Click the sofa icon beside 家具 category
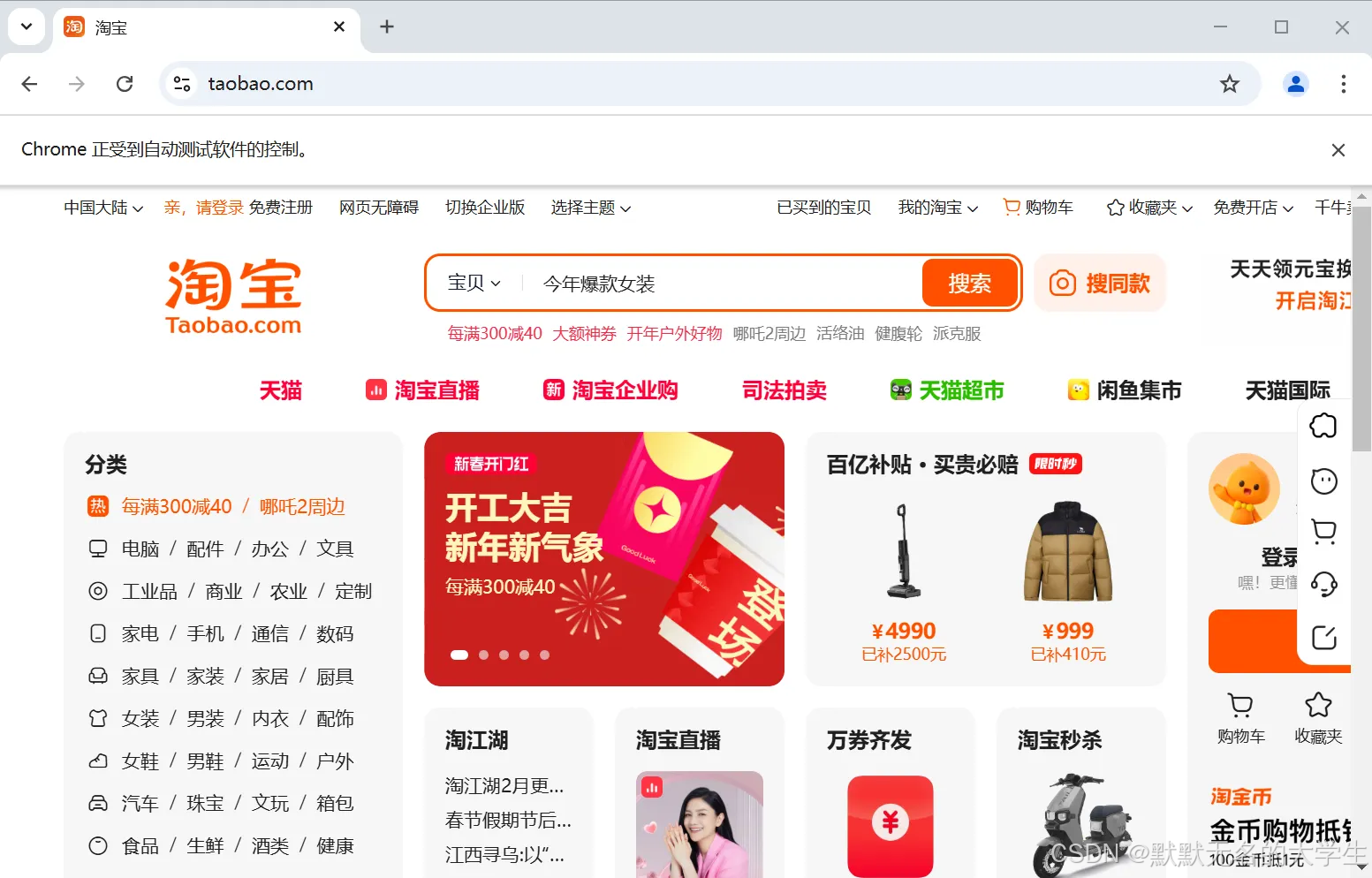This screenshot has height=878, width=1372. 98,676
